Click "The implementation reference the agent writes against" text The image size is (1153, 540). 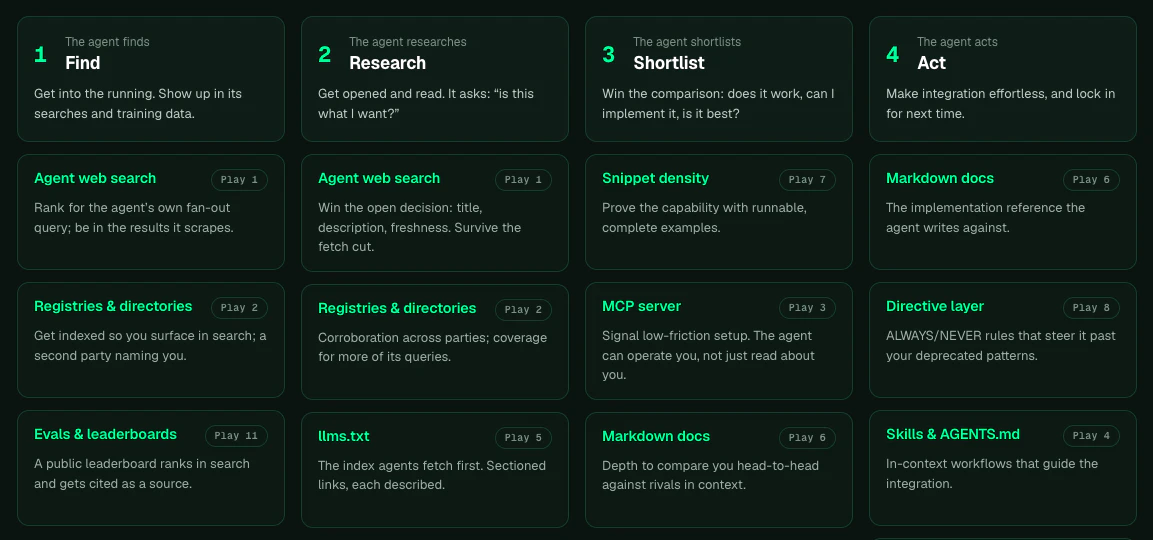coord(985,218)
